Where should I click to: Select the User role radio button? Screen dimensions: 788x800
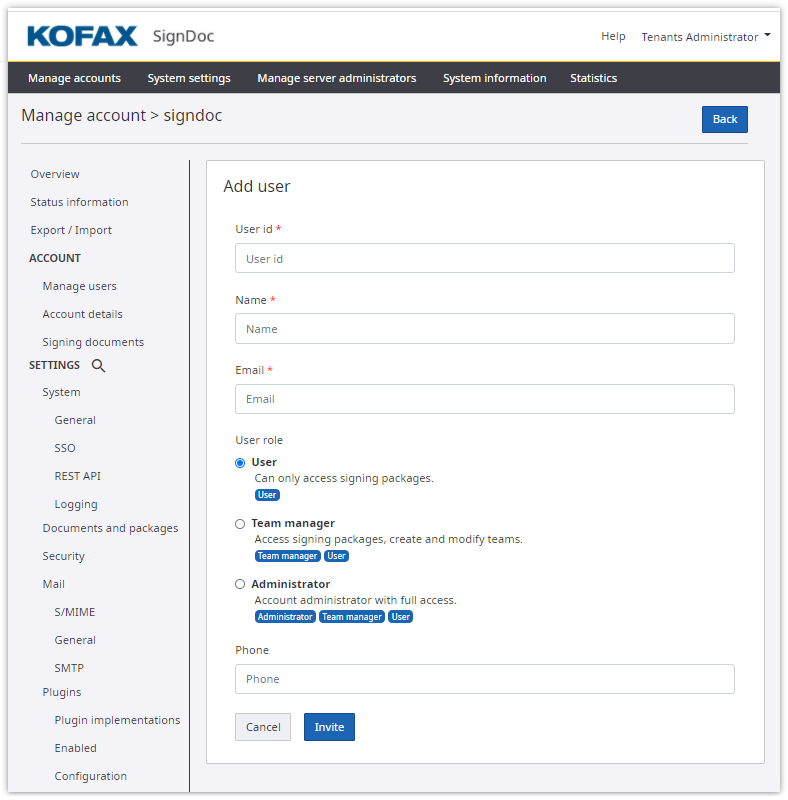point(240,463)
